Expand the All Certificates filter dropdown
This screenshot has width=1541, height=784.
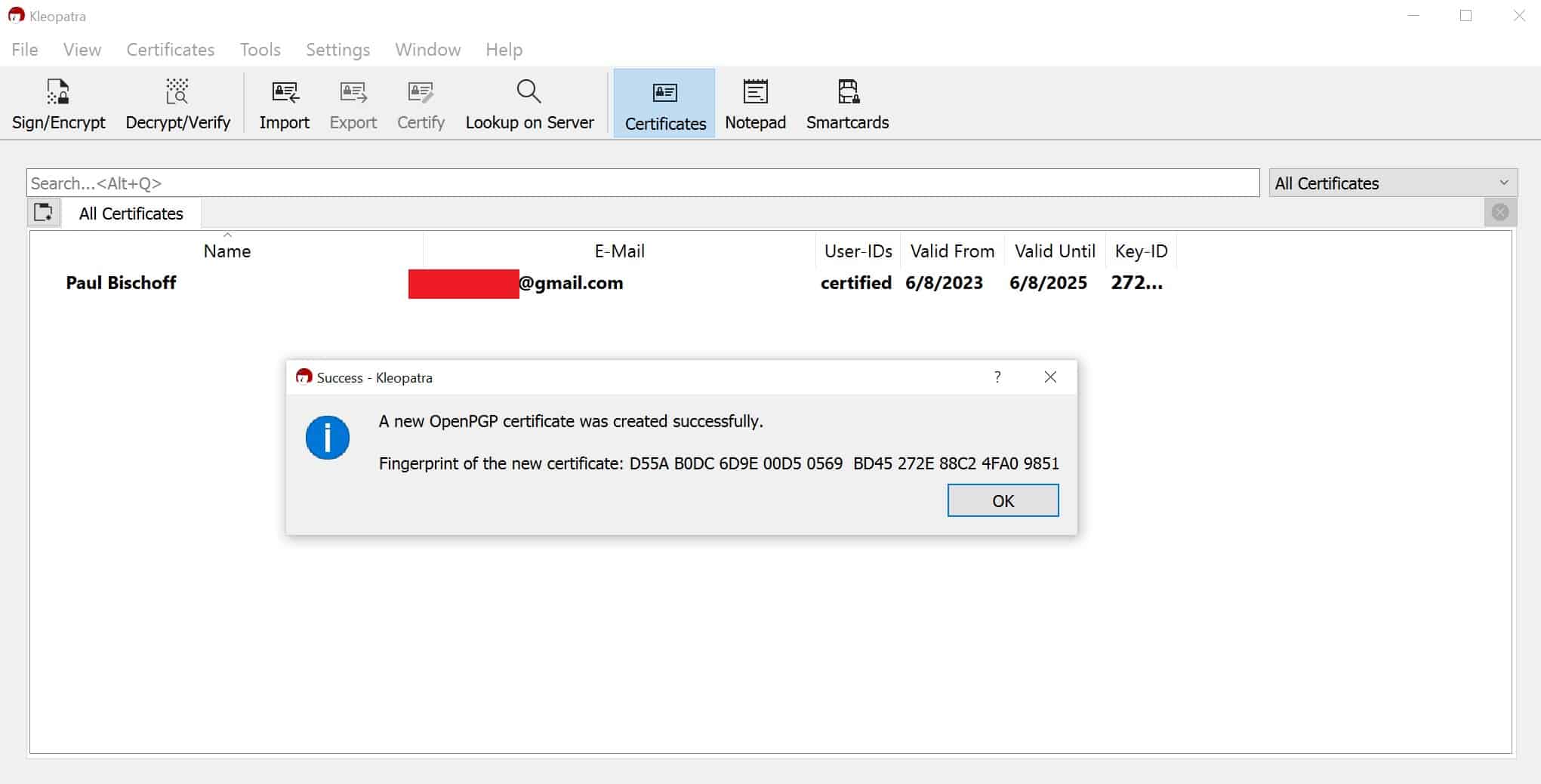click(1393, 183)
